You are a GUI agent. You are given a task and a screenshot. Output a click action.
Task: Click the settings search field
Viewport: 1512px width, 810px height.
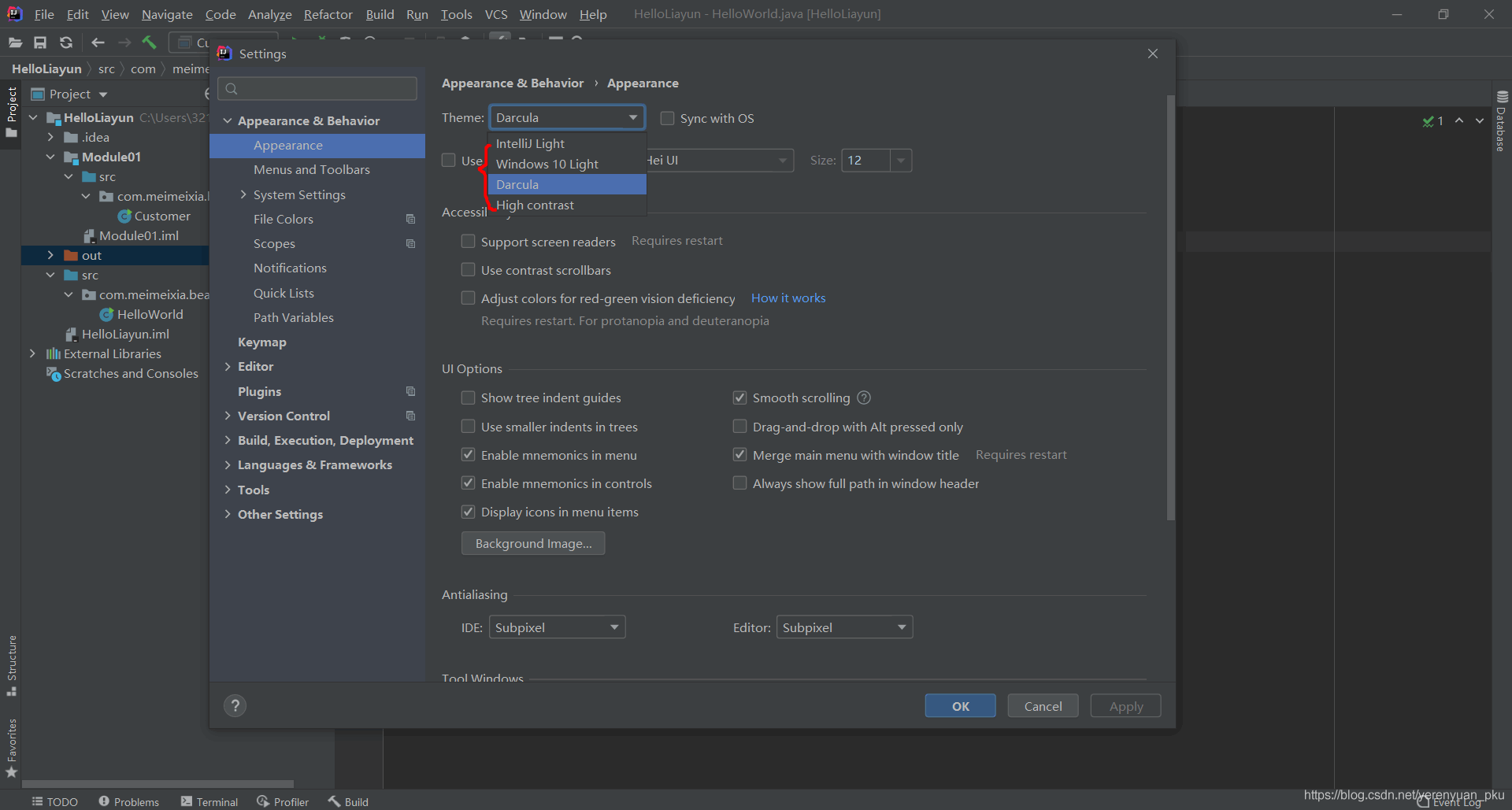pyautogui.click(x=318, y=89)
